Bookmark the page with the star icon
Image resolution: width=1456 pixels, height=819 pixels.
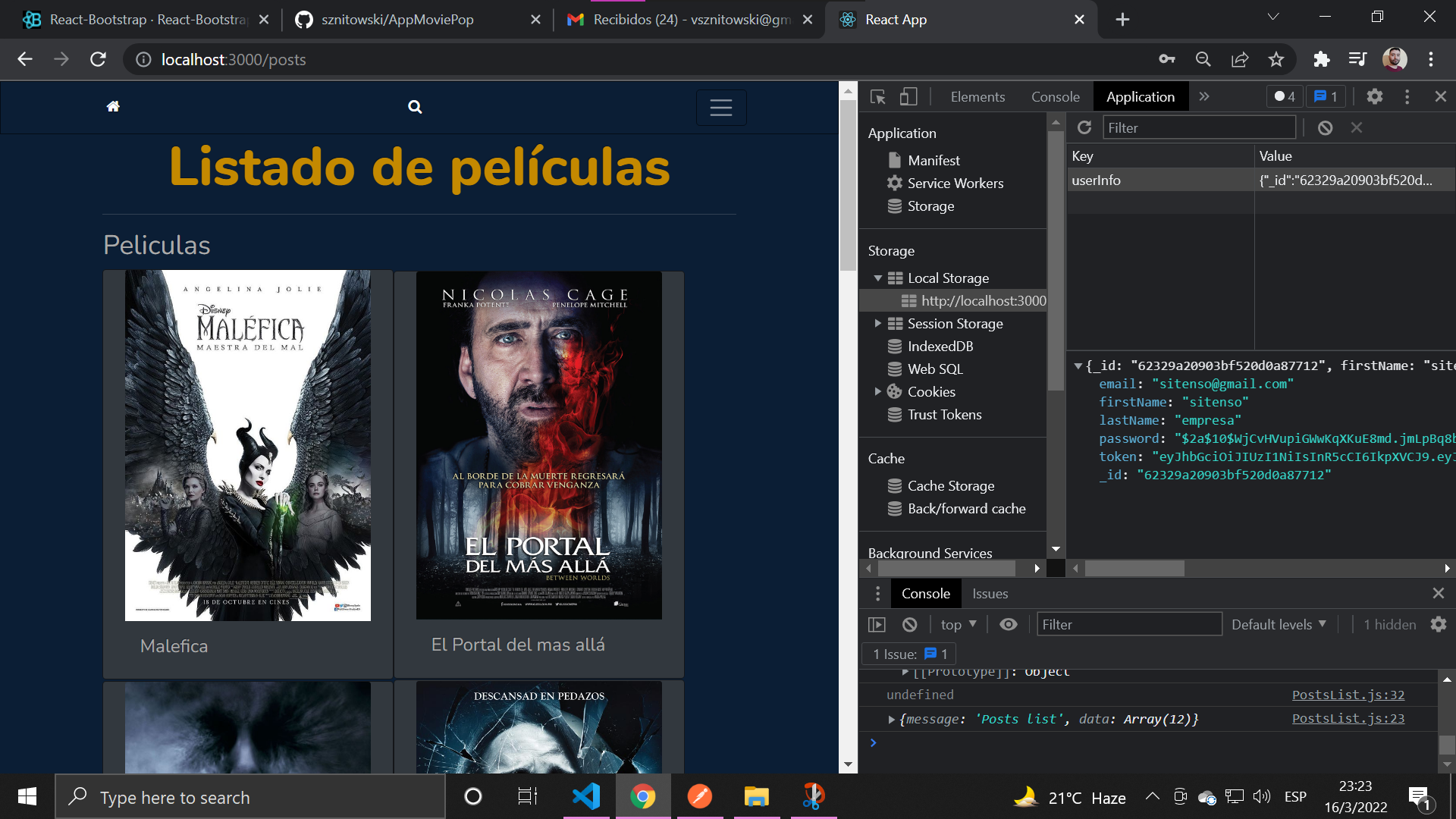(x=1276, y=59)
